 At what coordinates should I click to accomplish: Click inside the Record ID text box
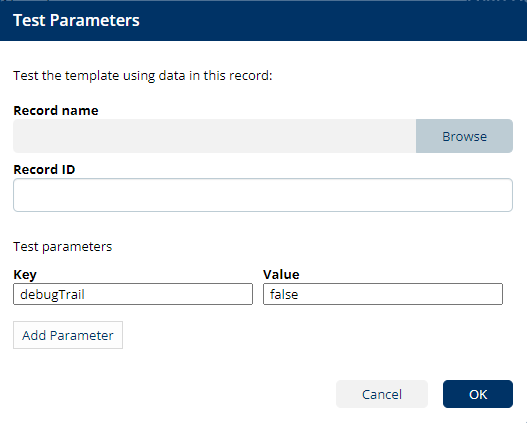263,195
